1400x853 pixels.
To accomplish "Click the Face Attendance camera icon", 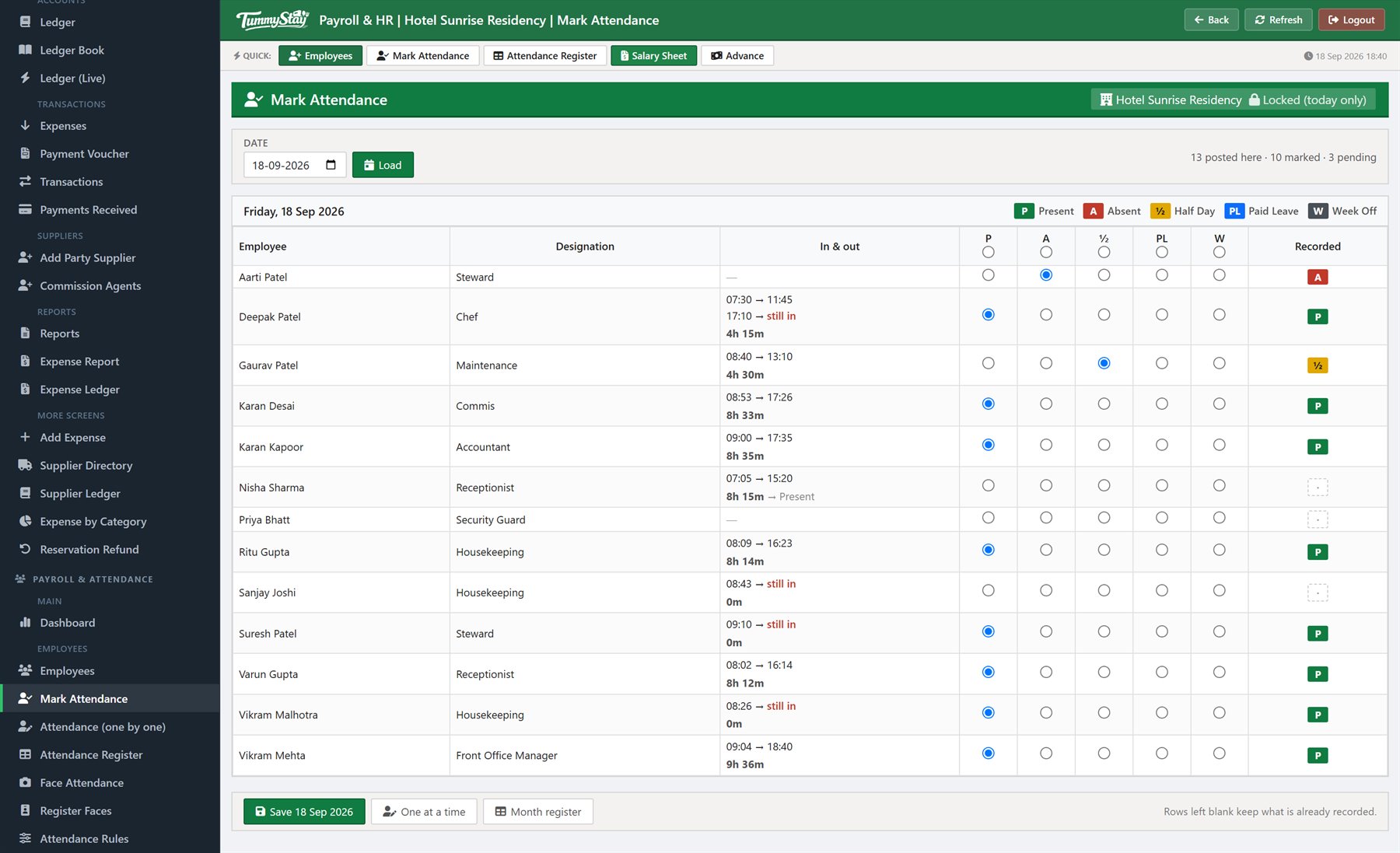I will [25, 782].
